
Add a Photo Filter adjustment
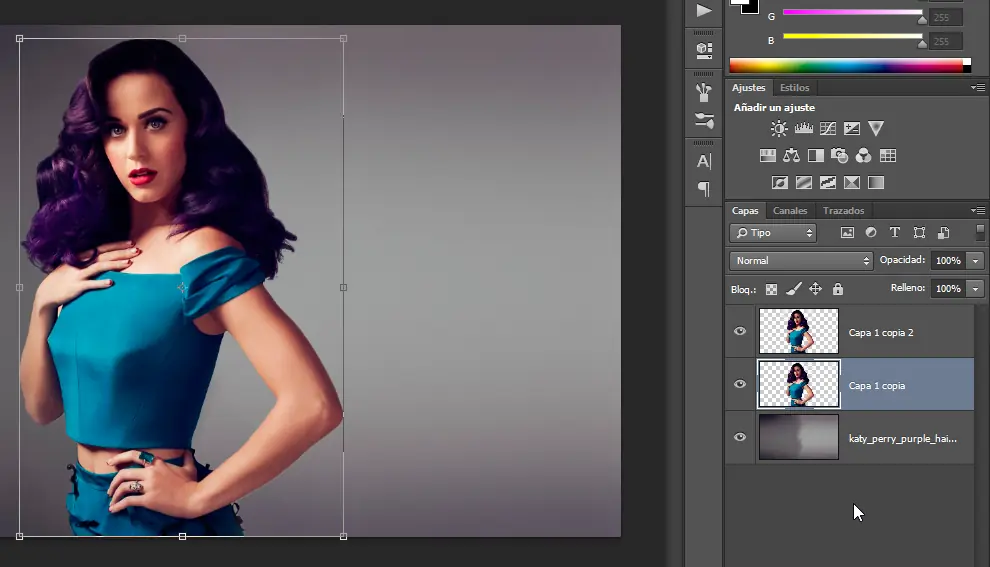[x=839, y=155]
